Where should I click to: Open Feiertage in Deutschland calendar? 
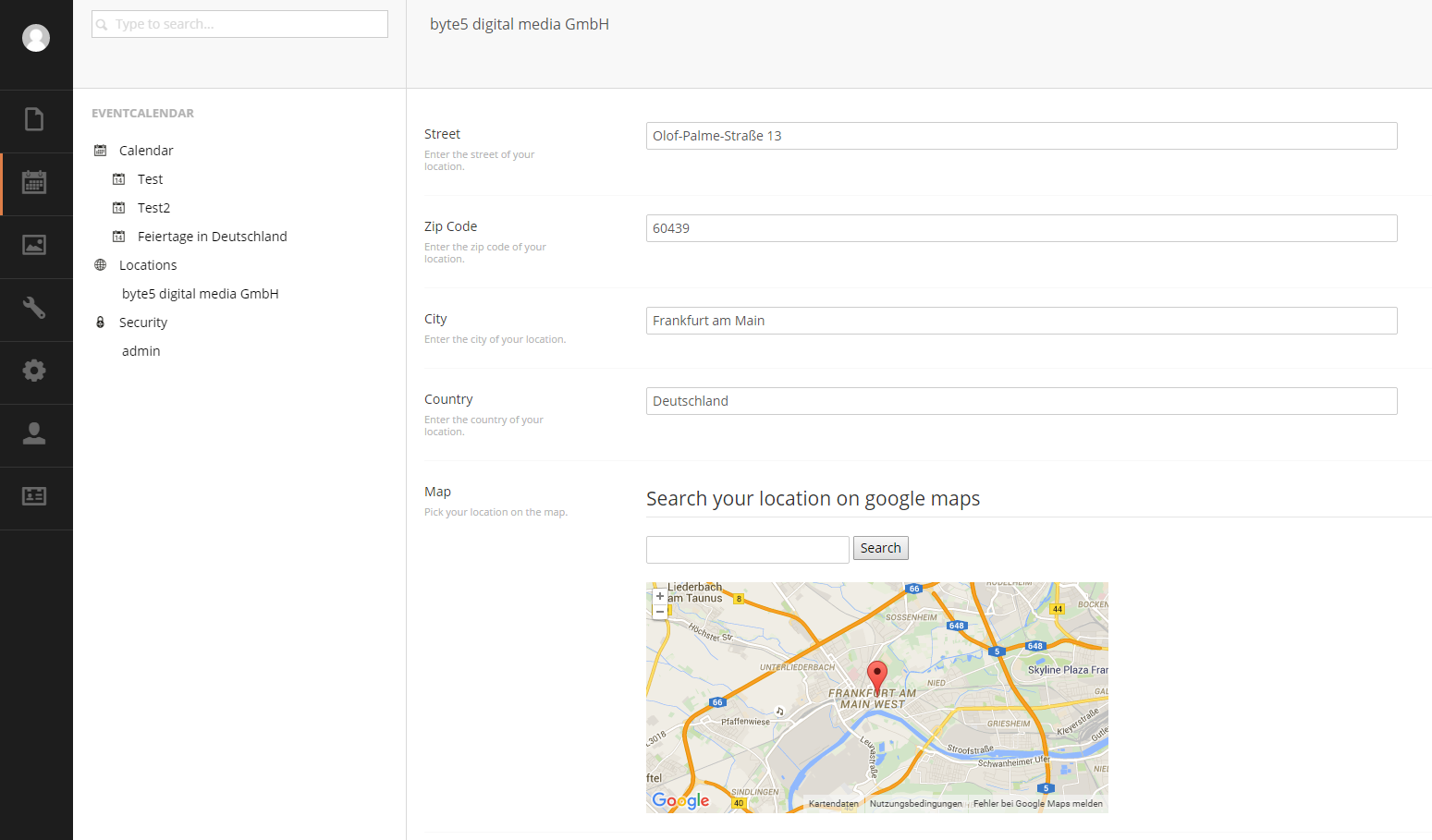(213, 237)
